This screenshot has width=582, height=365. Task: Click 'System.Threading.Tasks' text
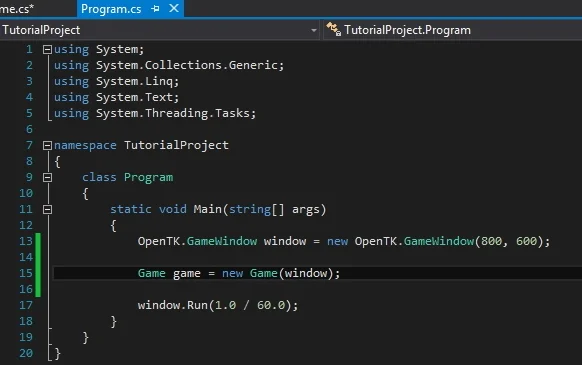click(173, 113)
